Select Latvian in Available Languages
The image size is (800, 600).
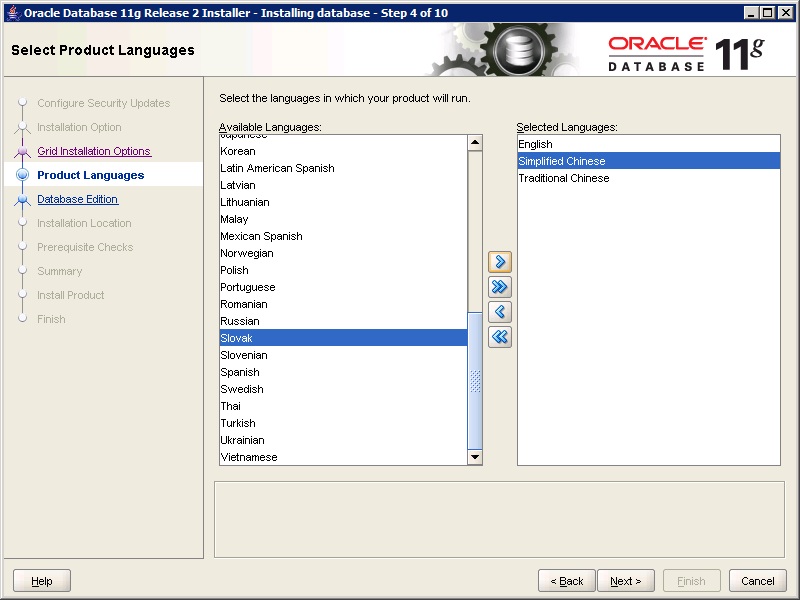(343, 185)
